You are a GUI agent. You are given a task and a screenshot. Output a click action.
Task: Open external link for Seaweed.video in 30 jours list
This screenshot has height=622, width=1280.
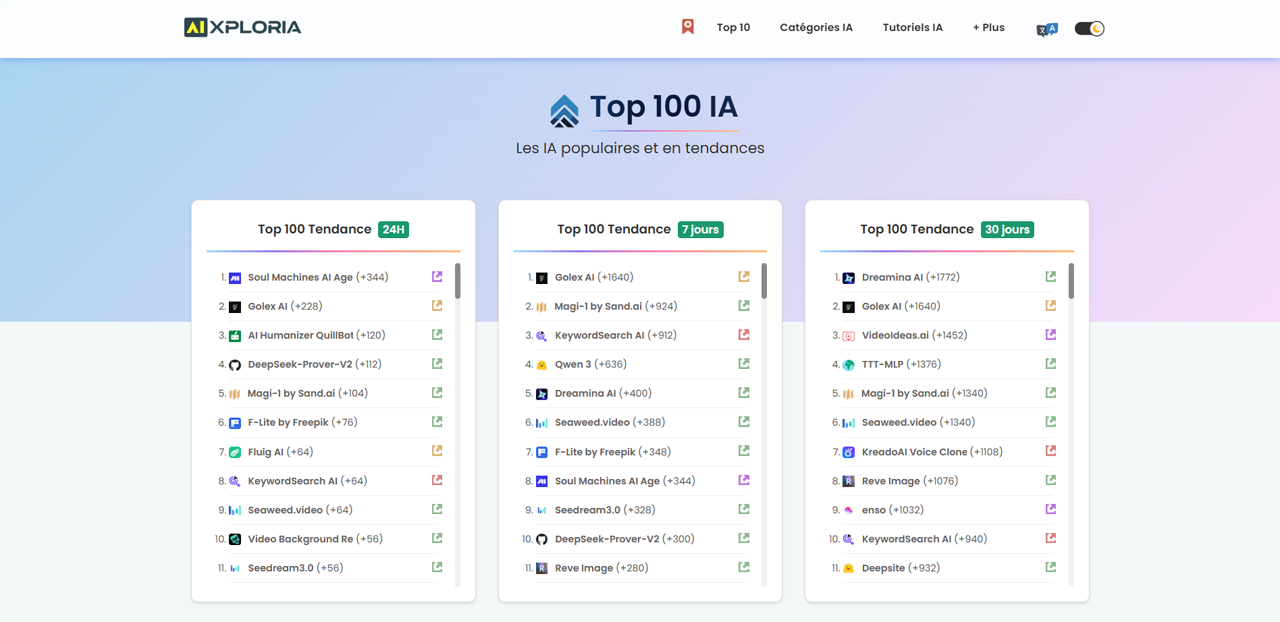[x=1051, y=422]
